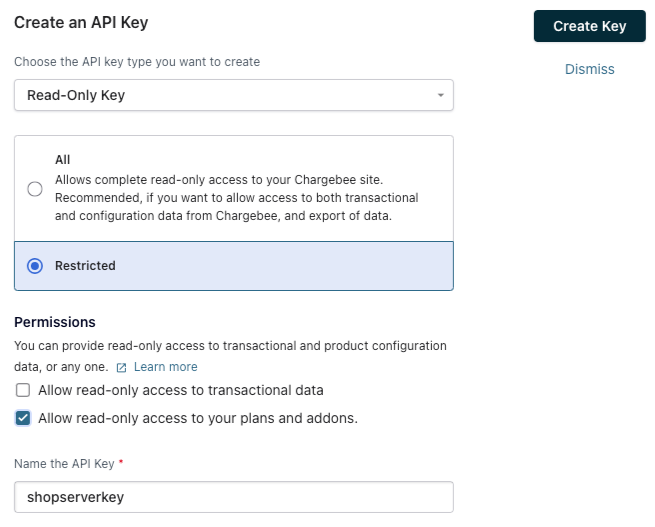This screenshot has height=527, width=655.
Task: Click the Choose the API key type label
Action: 137,62
